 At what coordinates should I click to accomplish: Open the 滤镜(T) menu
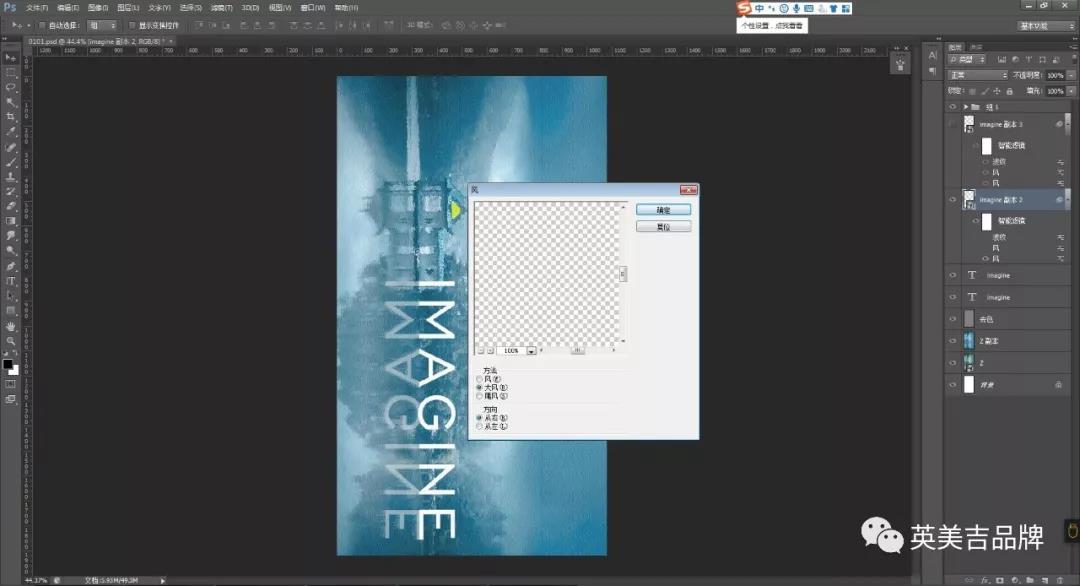click(x=221, y=8)
